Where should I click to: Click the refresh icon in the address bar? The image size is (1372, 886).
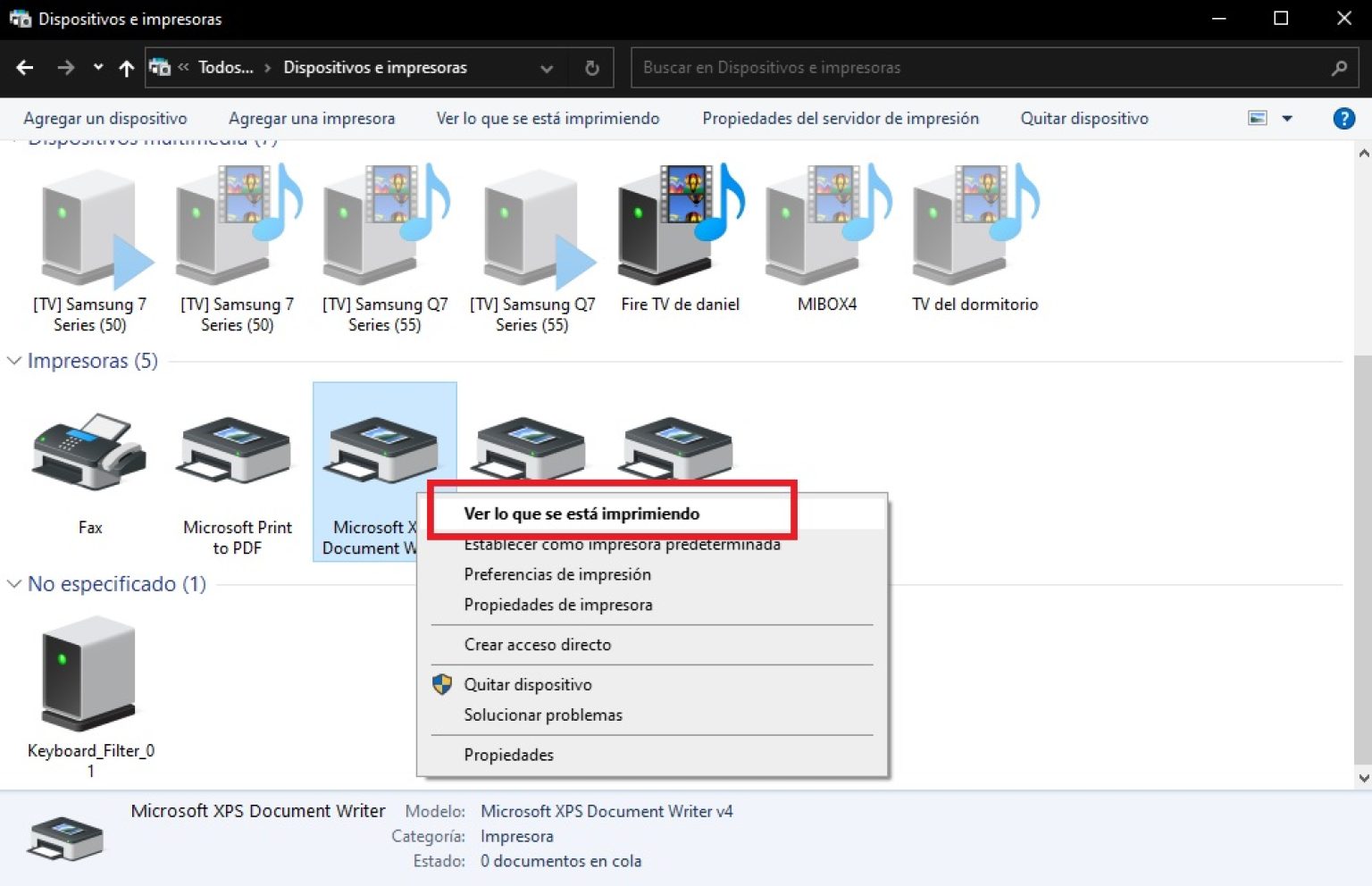coord(591,67)
